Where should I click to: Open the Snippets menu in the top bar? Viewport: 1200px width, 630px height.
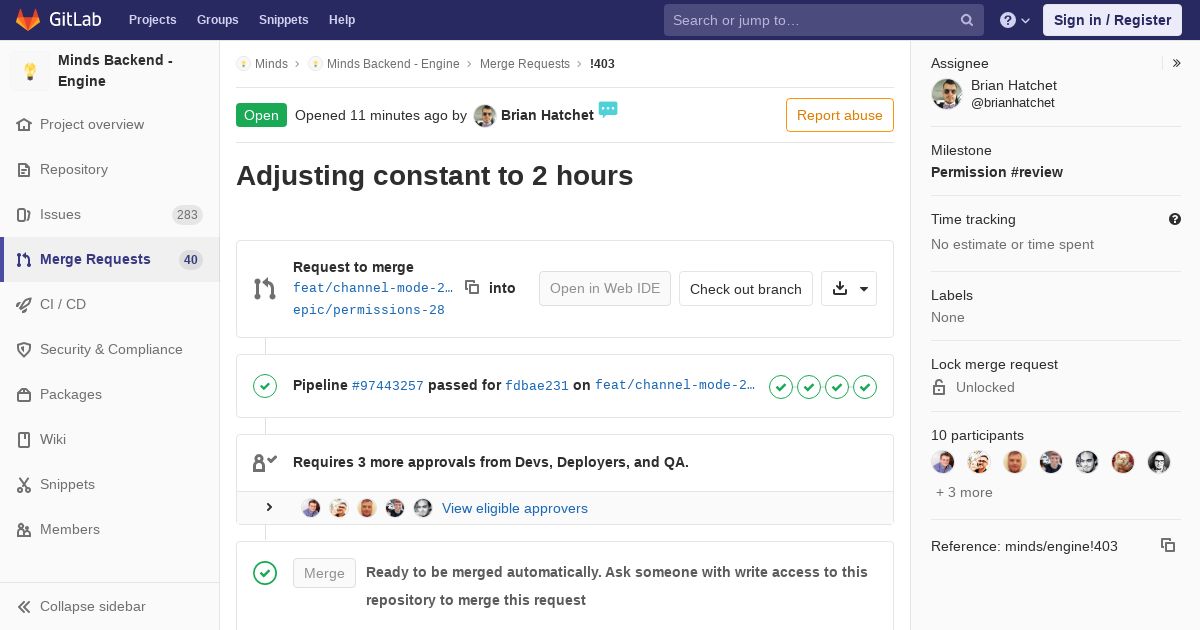pyautogui.click(x=284, y=20)
